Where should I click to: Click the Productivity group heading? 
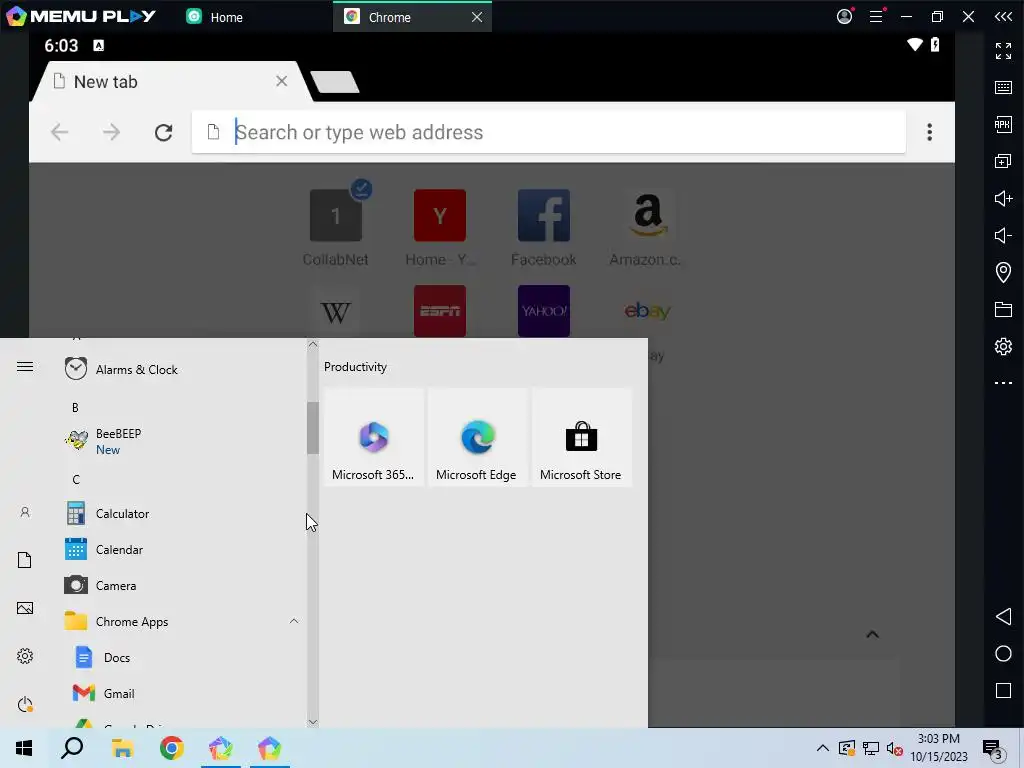355,367
